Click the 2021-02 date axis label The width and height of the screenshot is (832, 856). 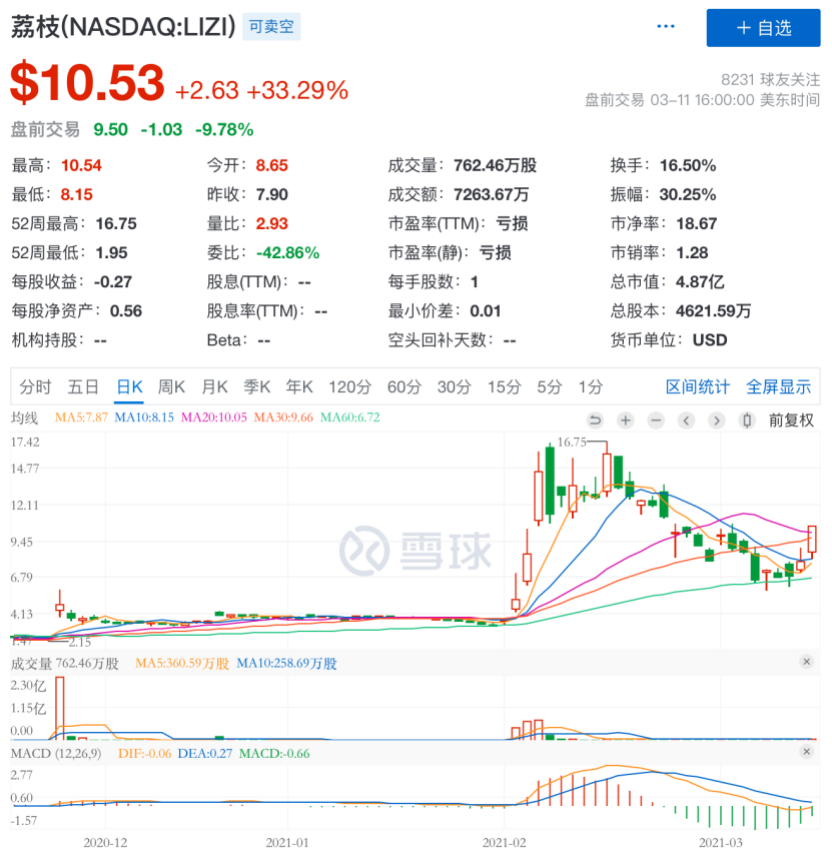[504, 842]
